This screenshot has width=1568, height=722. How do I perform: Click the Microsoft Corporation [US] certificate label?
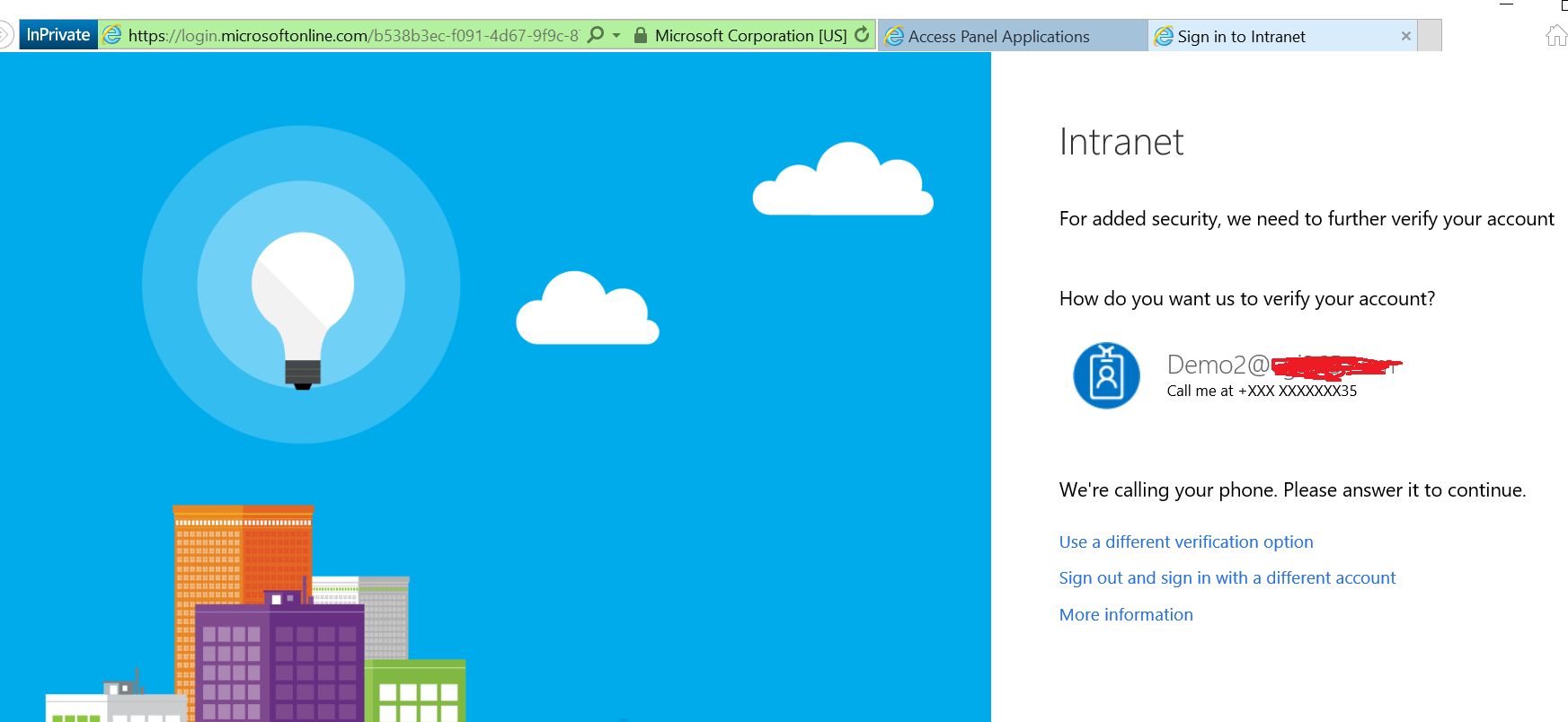750,36
